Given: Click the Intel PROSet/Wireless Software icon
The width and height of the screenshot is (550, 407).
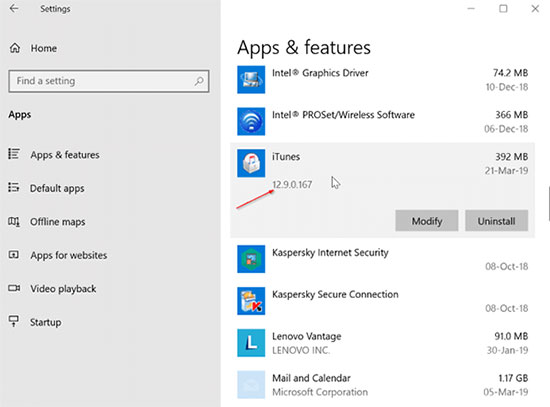Looking at the screenshot, I should point(251,121).
